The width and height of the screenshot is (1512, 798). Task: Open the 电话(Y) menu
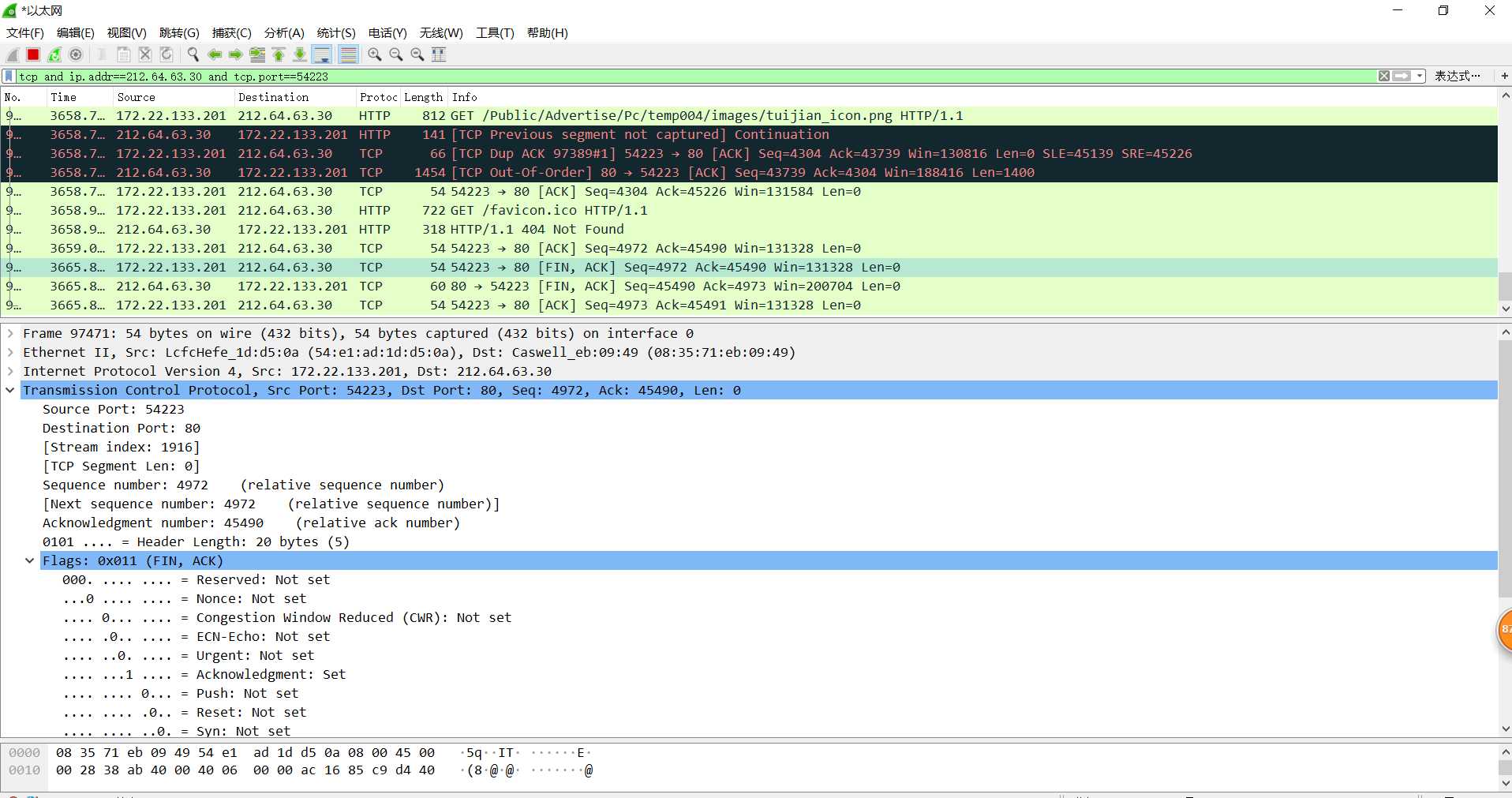[387, 32]
